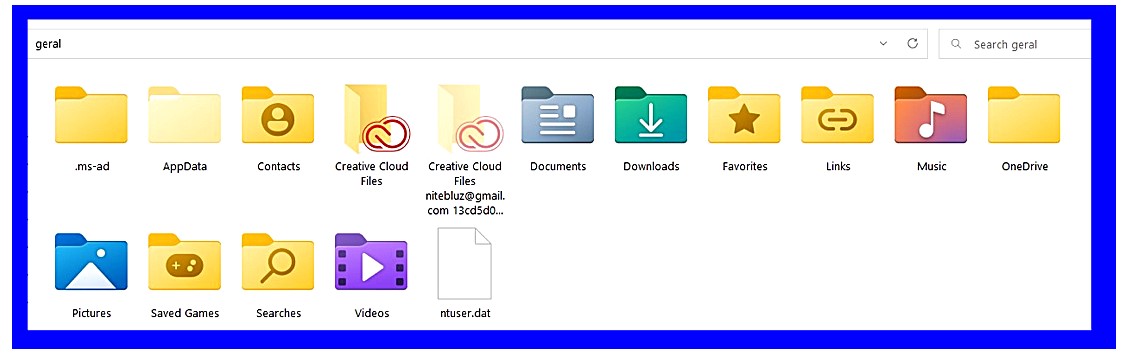Select the Videos folder icon

[x=371, y=261]
